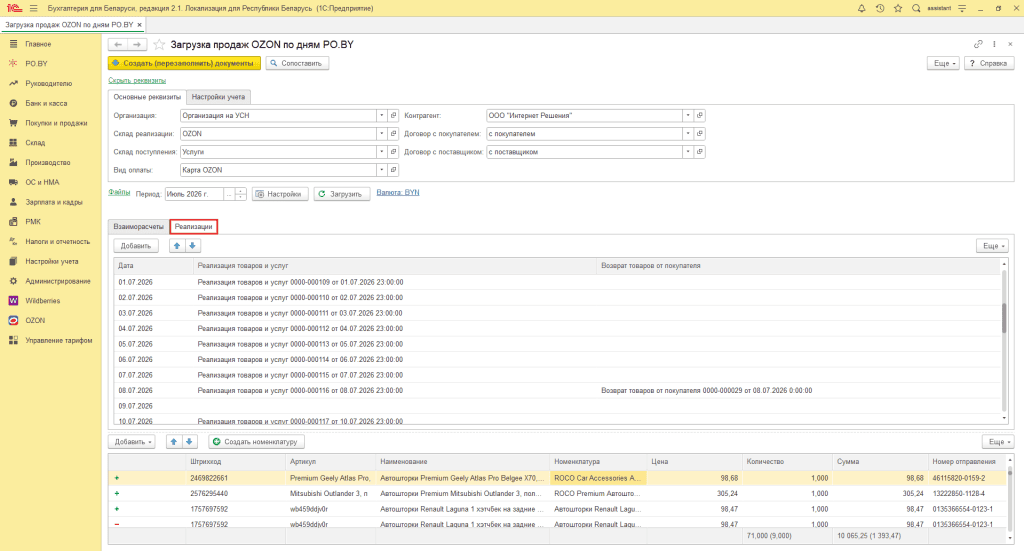Open favorites star in title bar

[x=898, y=8]
